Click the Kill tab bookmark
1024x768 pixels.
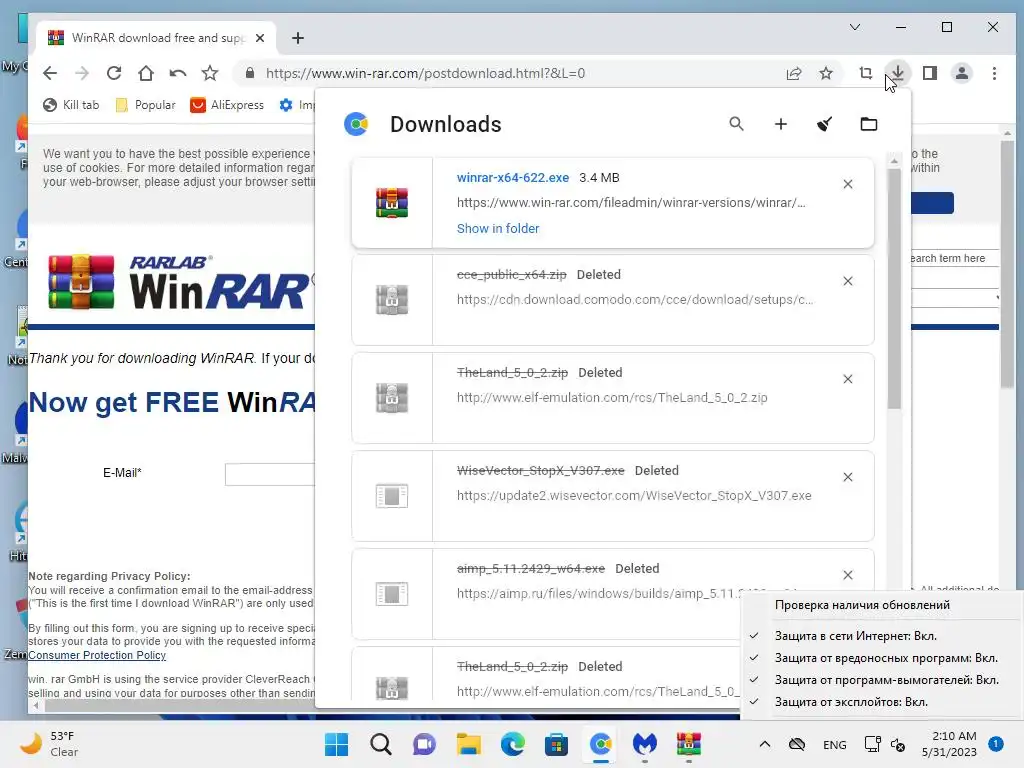(x=71, y=104)
